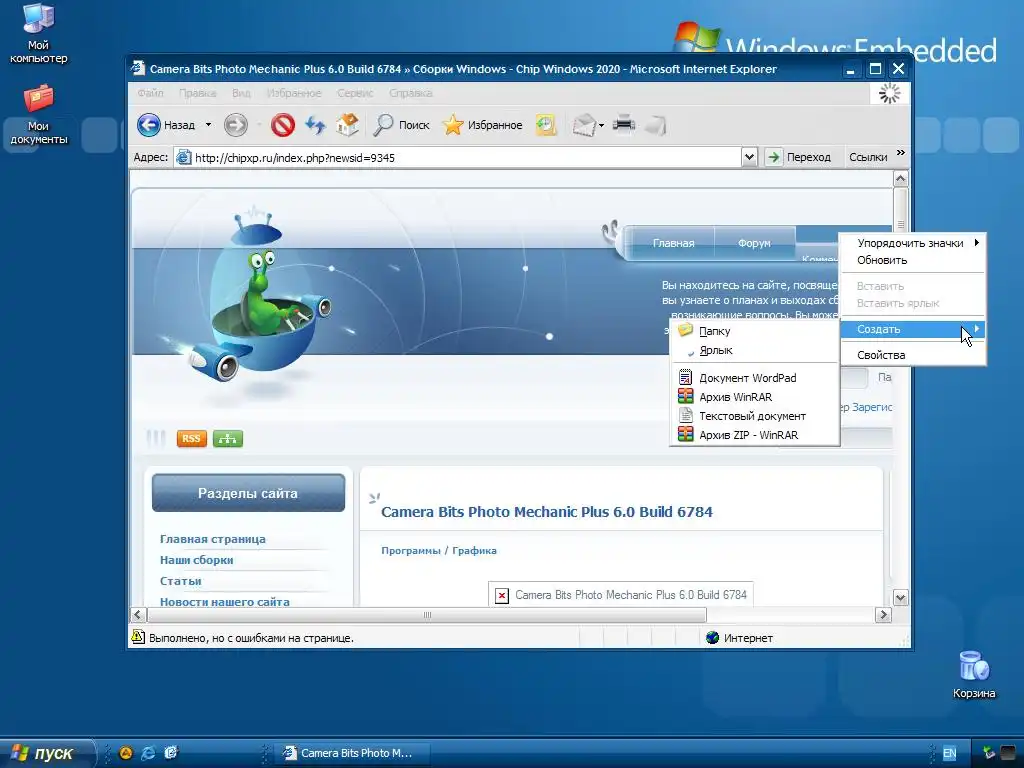Open the Главная site tab
The width and height of the screenshot is (1024, 768).
[673, 243]
